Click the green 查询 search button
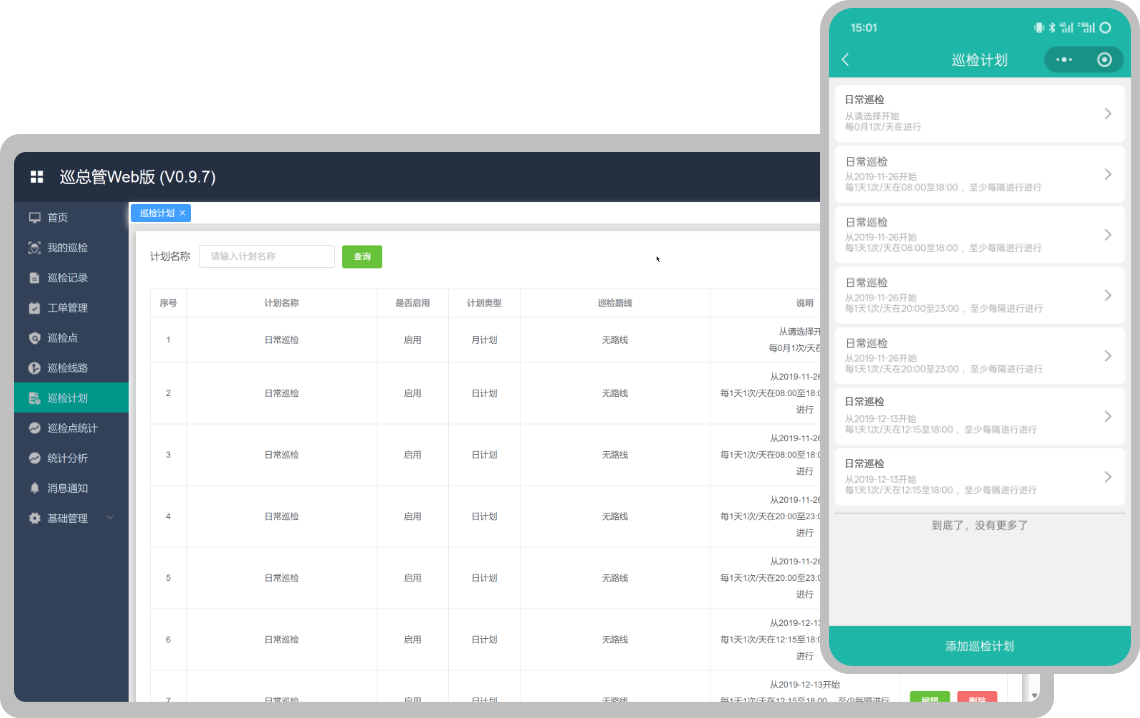The image size is (1140, 718). [x=361, y=257]
